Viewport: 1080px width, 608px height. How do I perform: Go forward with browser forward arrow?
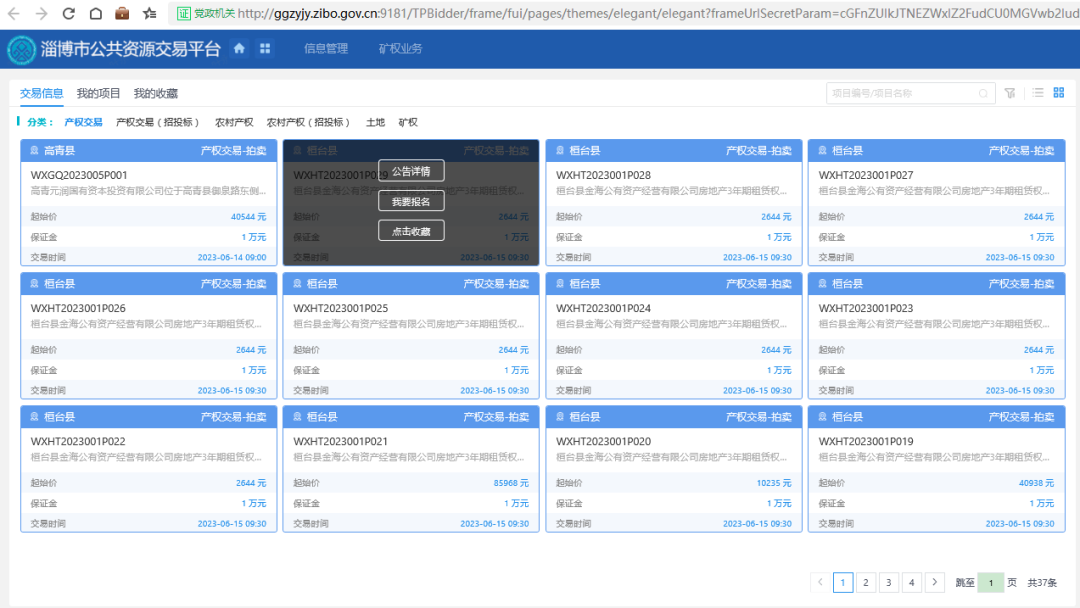[x=41, y=13]
